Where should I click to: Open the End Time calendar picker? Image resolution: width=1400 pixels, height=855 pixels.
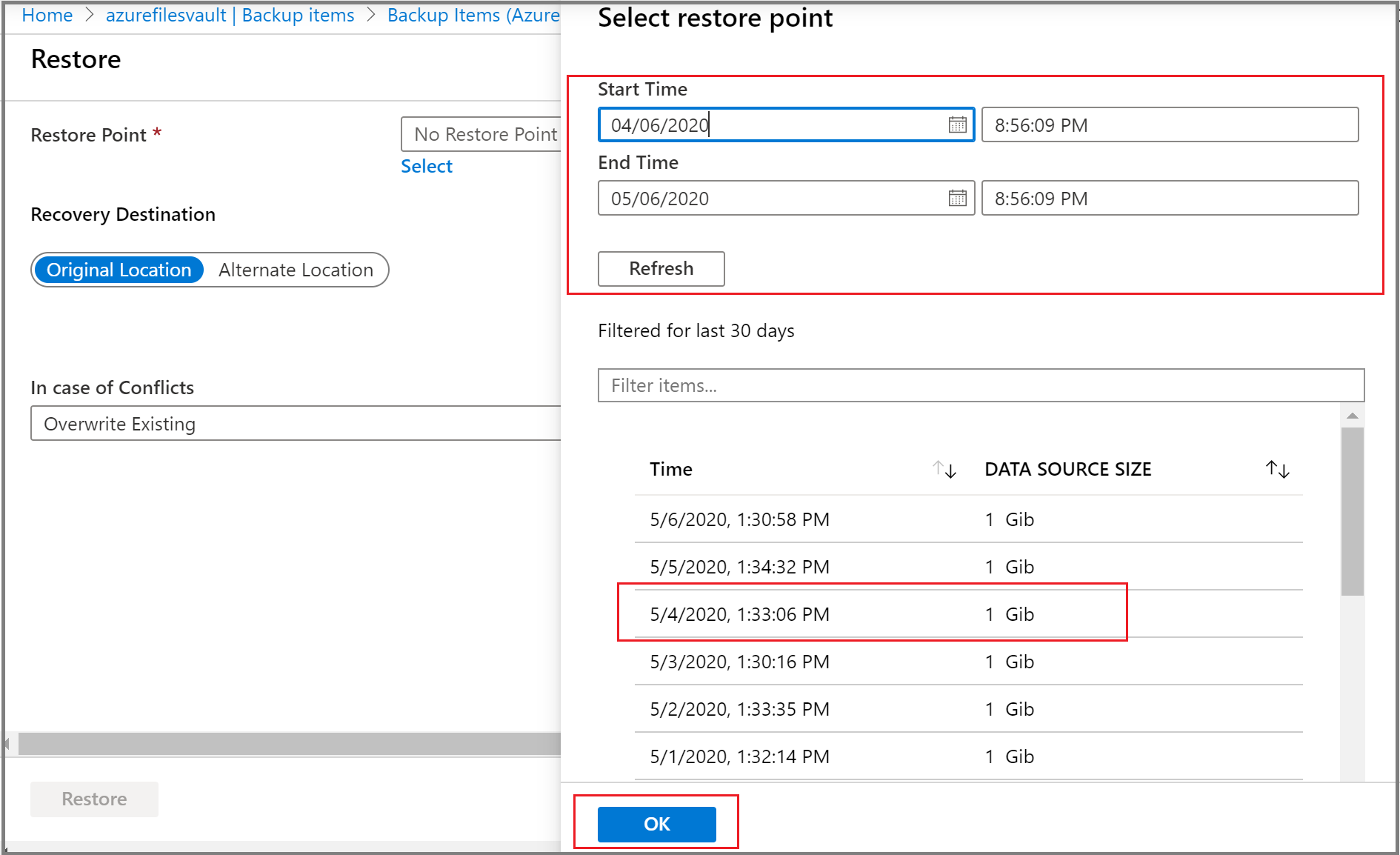click(x=959, y=198)
